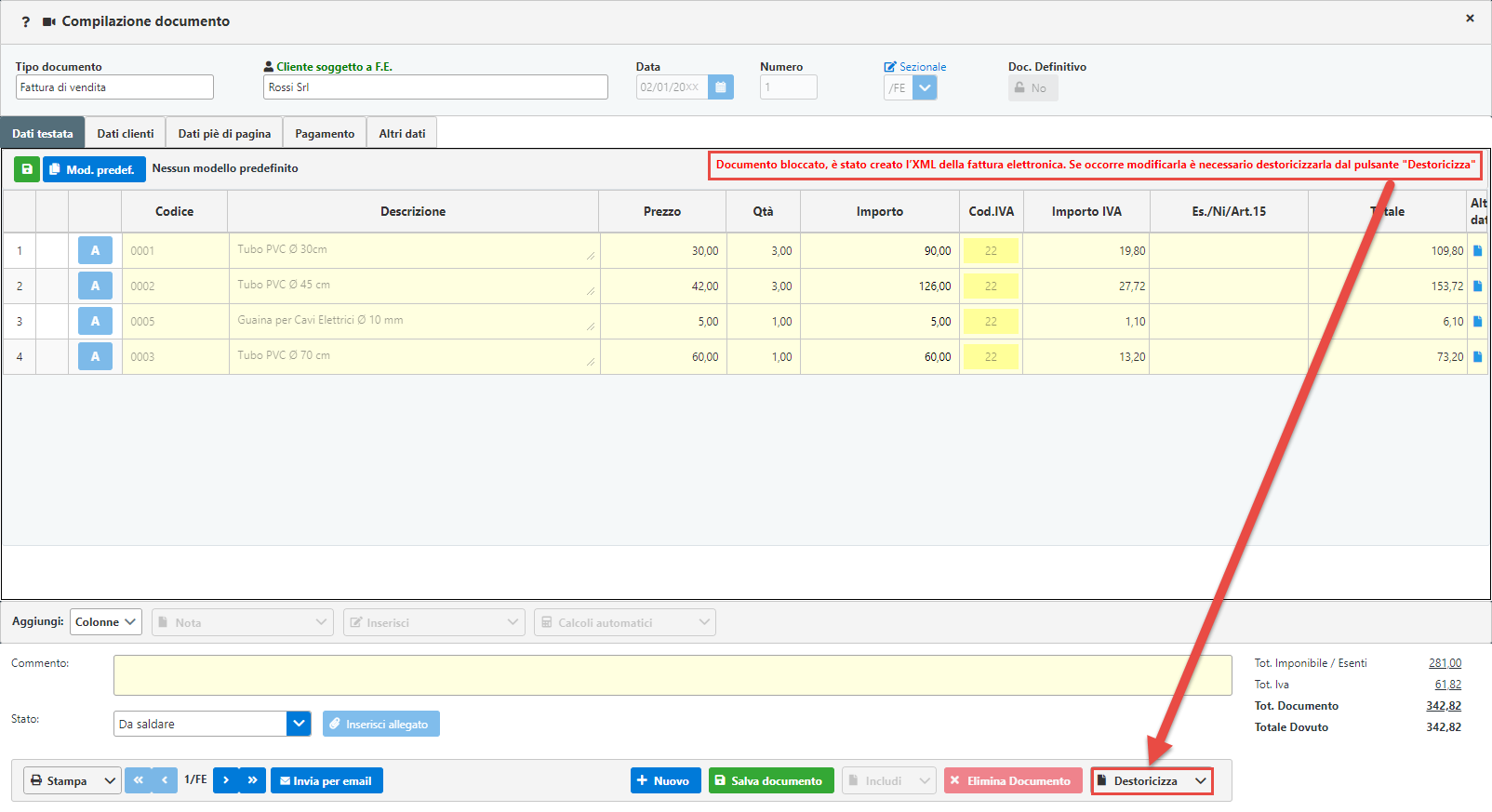The height and width of the screenshot is (812, 1492).
Task: Click the Tot. Iva value 61,82
Action: [x=1447, y=685]
